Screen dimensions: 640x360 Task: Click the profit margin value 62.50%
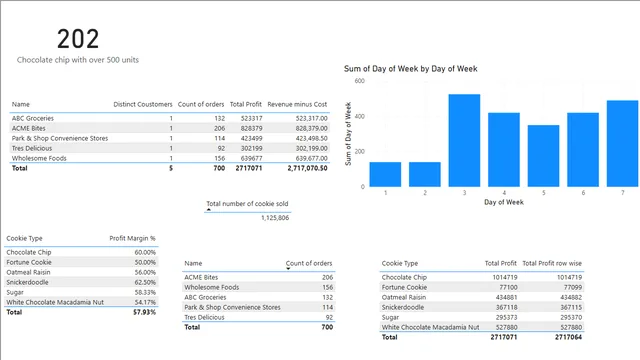click(145, 282)
